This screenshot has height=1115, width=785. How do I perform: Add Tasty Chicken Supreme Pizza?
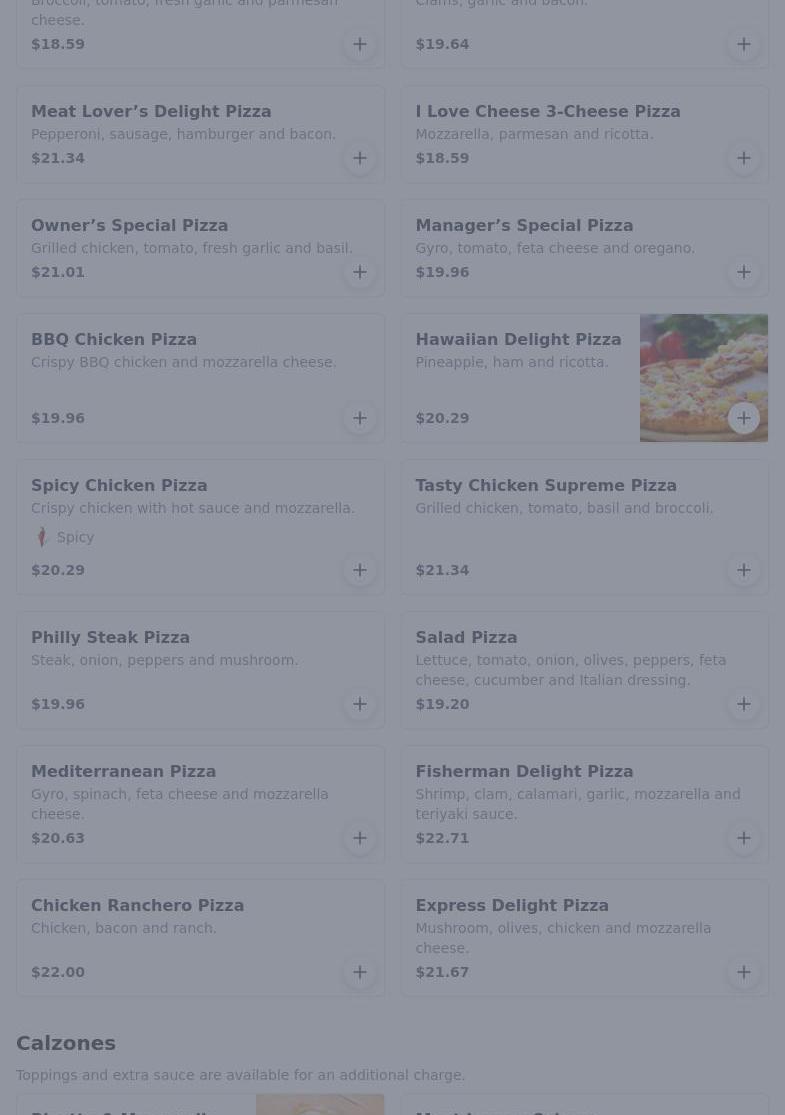click(744, 570)
